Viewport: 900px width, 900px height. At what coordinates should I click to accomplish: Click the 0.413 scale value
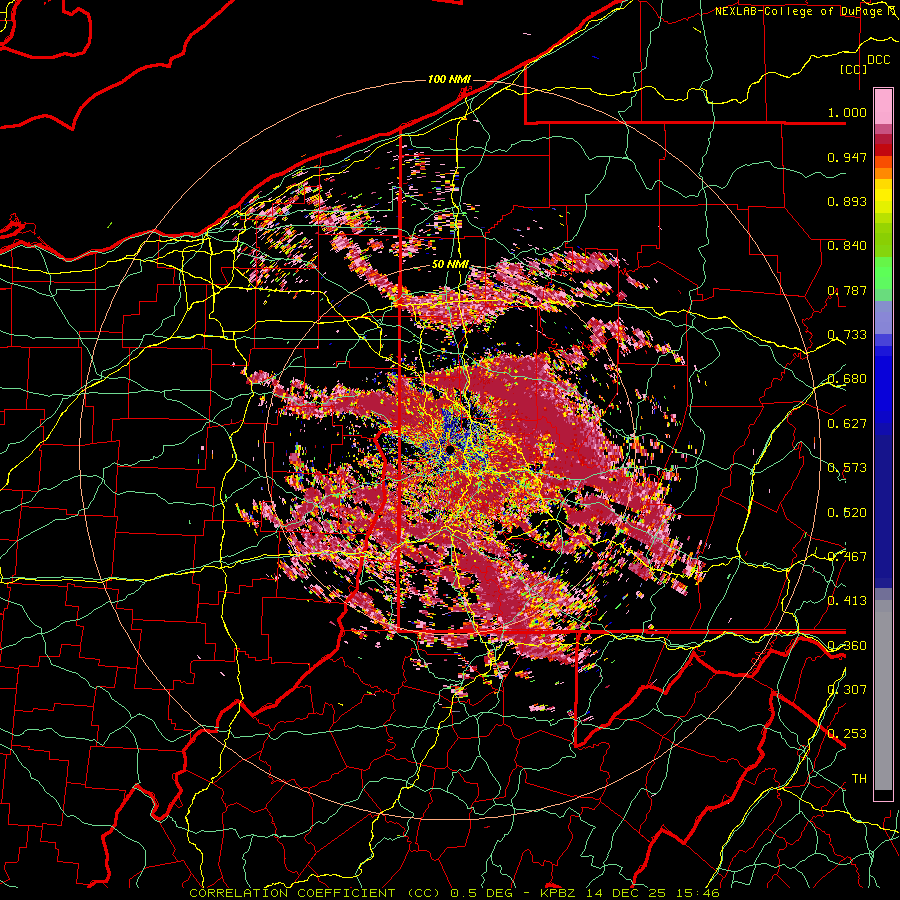pyautogui.click(x=847, y=601)
